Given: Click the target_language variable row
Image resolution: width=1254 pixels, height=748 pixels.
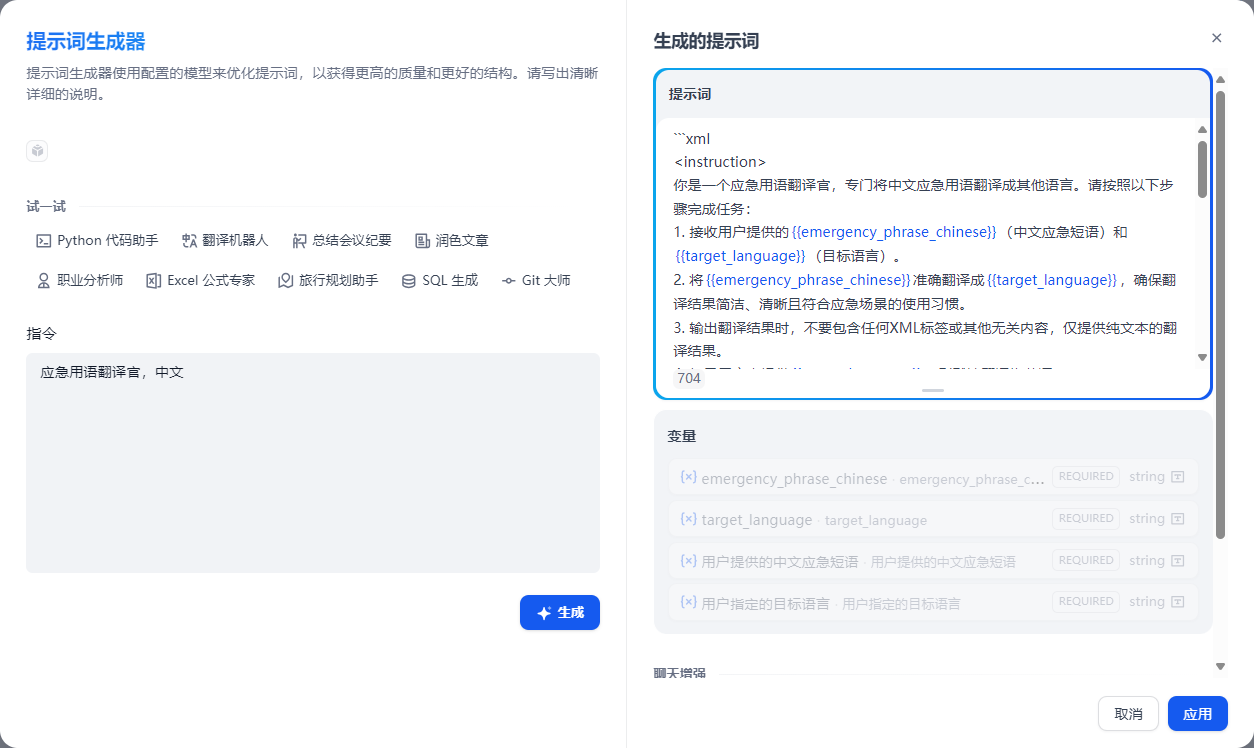Looking at the screenshot, I should point(932,519).
